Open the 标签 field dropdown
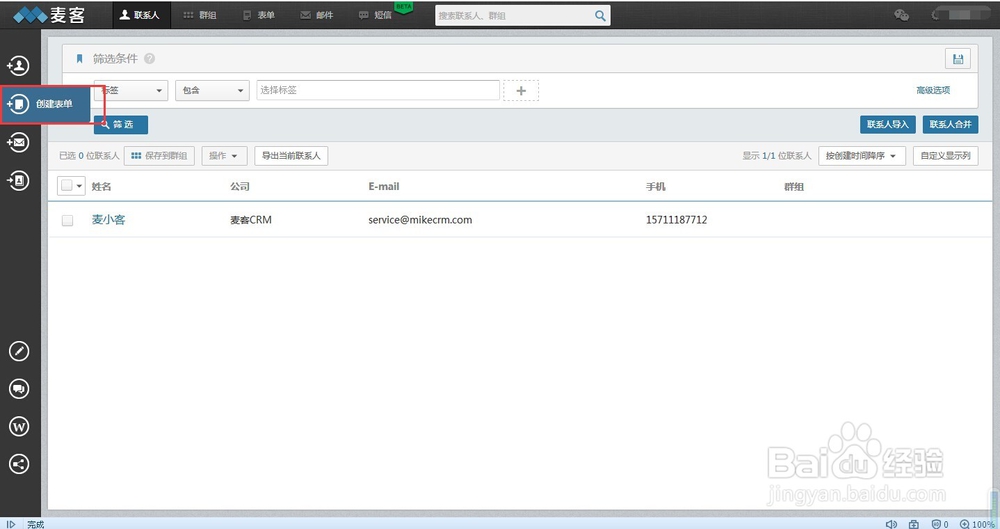 (131, 90)
